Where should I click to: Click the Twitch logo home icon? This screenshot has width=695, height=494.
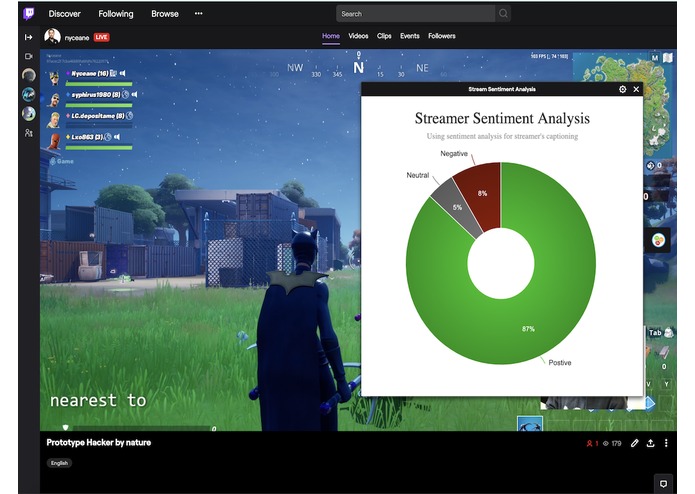[x=28, y=14]
